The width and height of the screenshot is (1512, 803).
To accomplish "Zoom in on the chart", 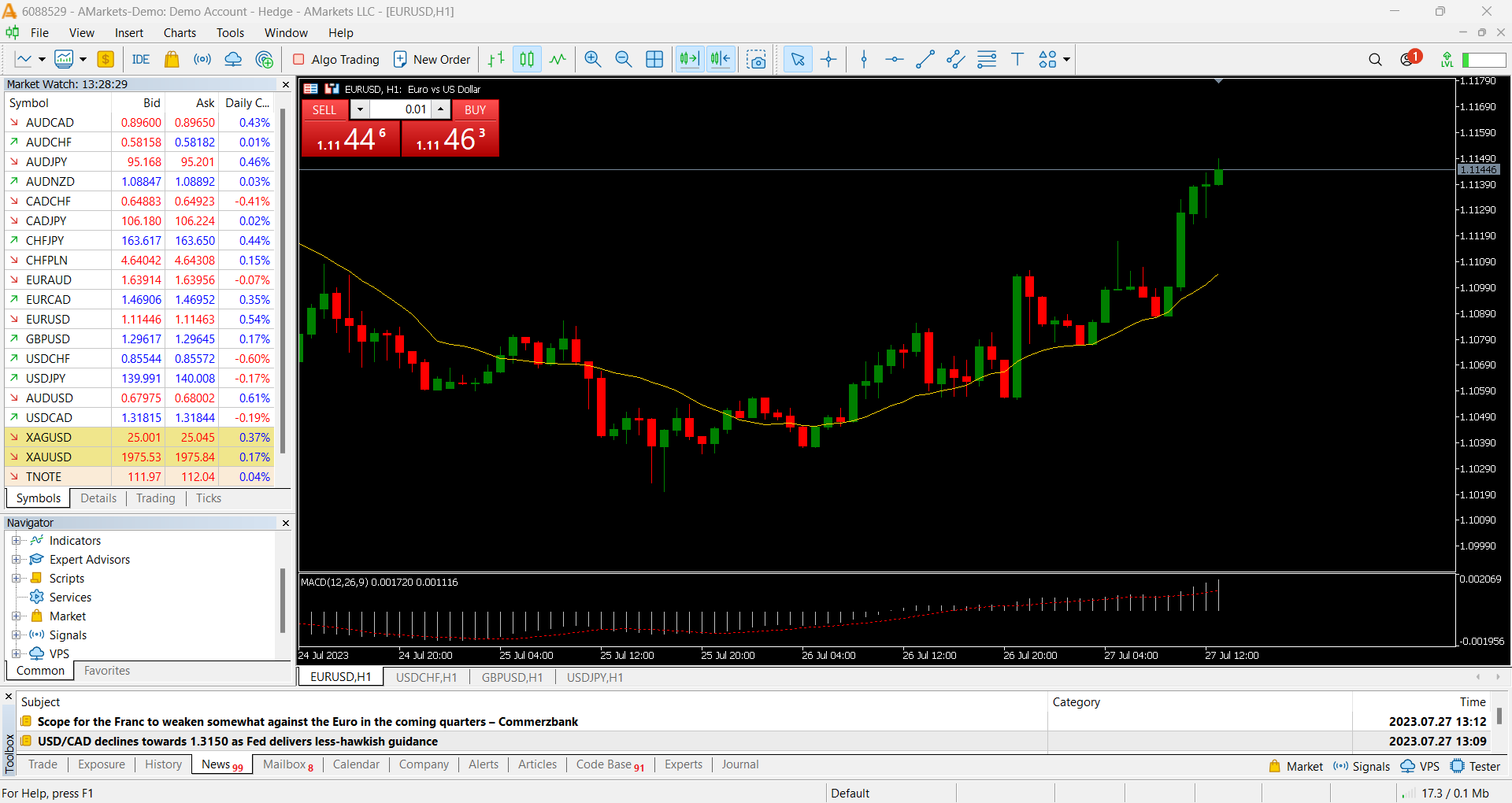I will click(593, 59).
